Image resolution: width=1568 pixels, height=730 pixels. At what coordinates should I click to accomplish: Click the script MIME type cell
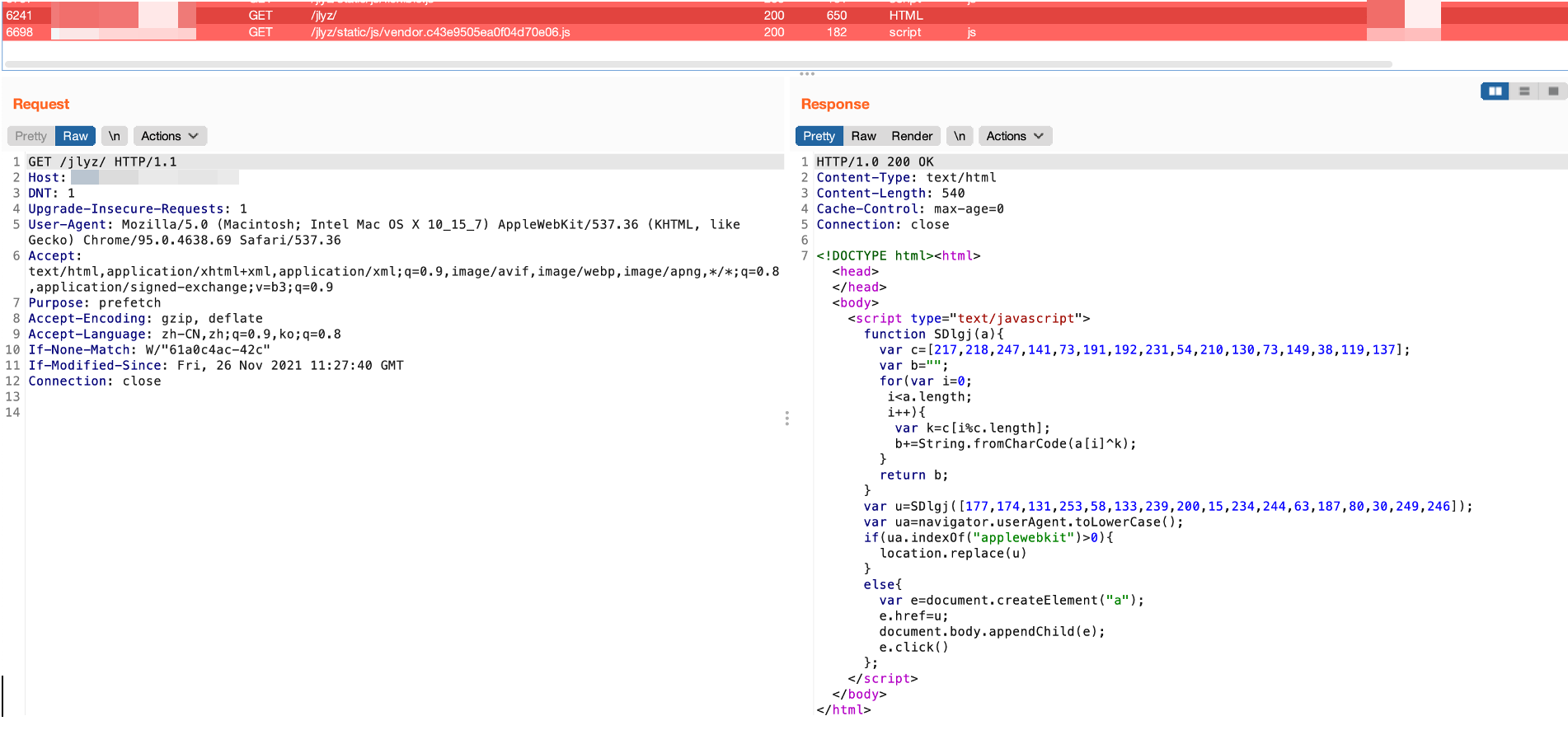coord(905,32)
